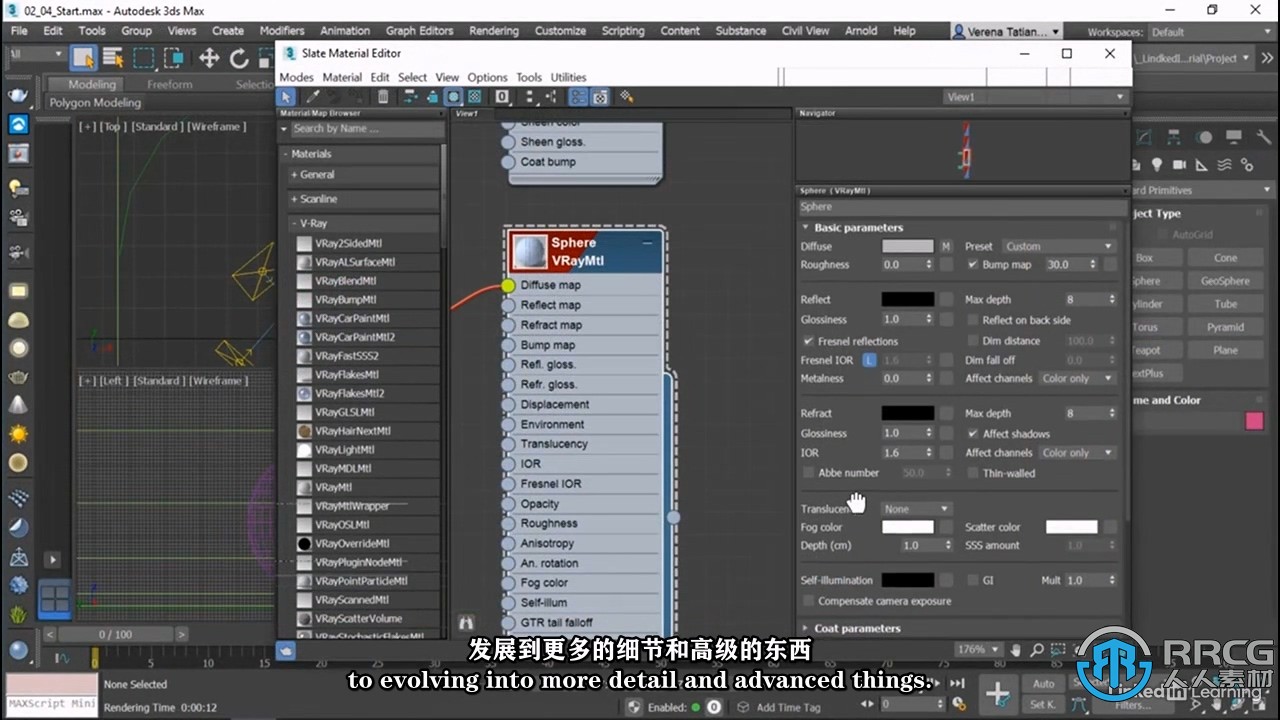Open the View1 view selector dropdown
1280x720 pixels.
tap(1035, 97)
